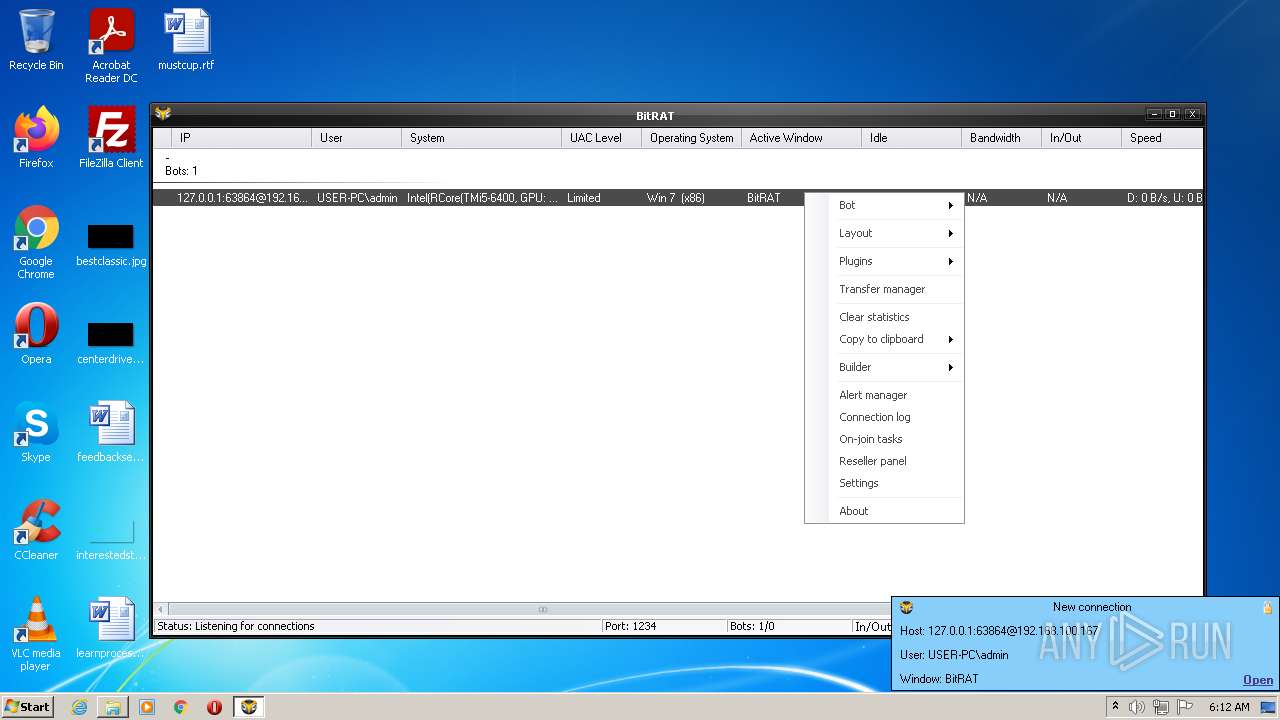Switch to the BitRAT taskbar button
The width and height of the screenshot is (1280, 720).
249,707
